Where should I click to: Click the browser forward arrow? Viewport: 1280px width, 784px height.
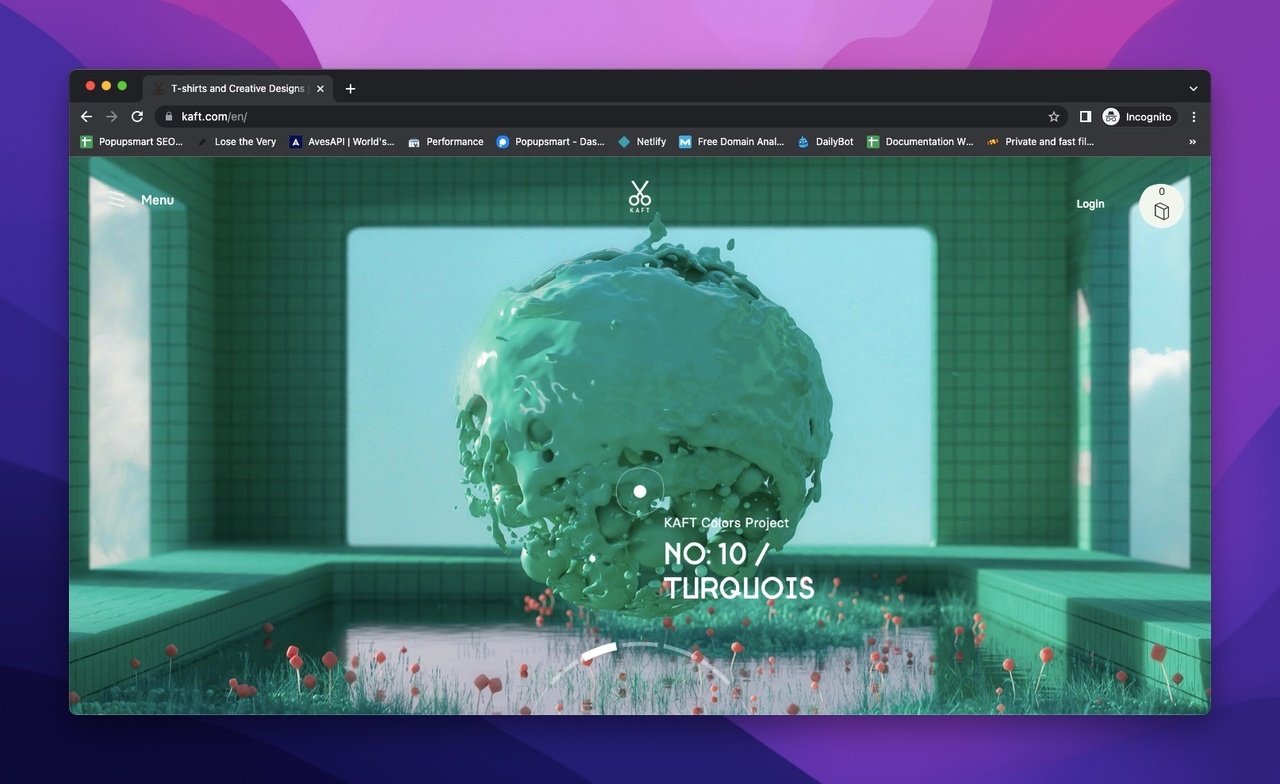pos(112,117)
